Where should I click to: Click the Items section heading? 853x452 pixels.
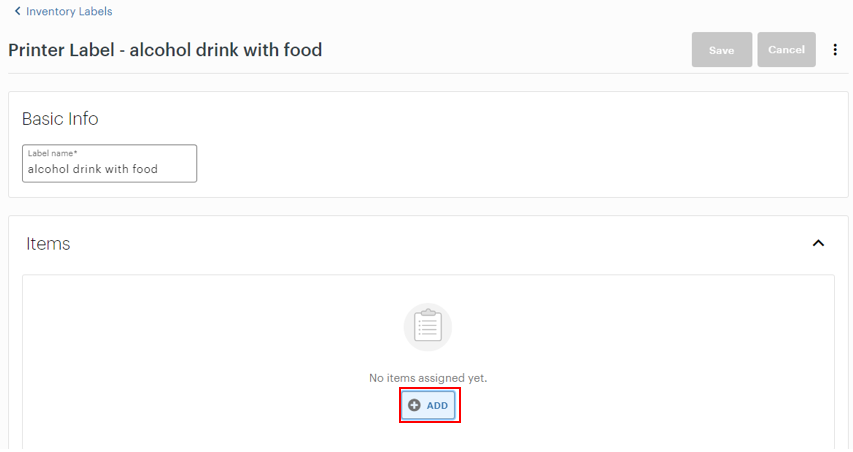point(48,244)
